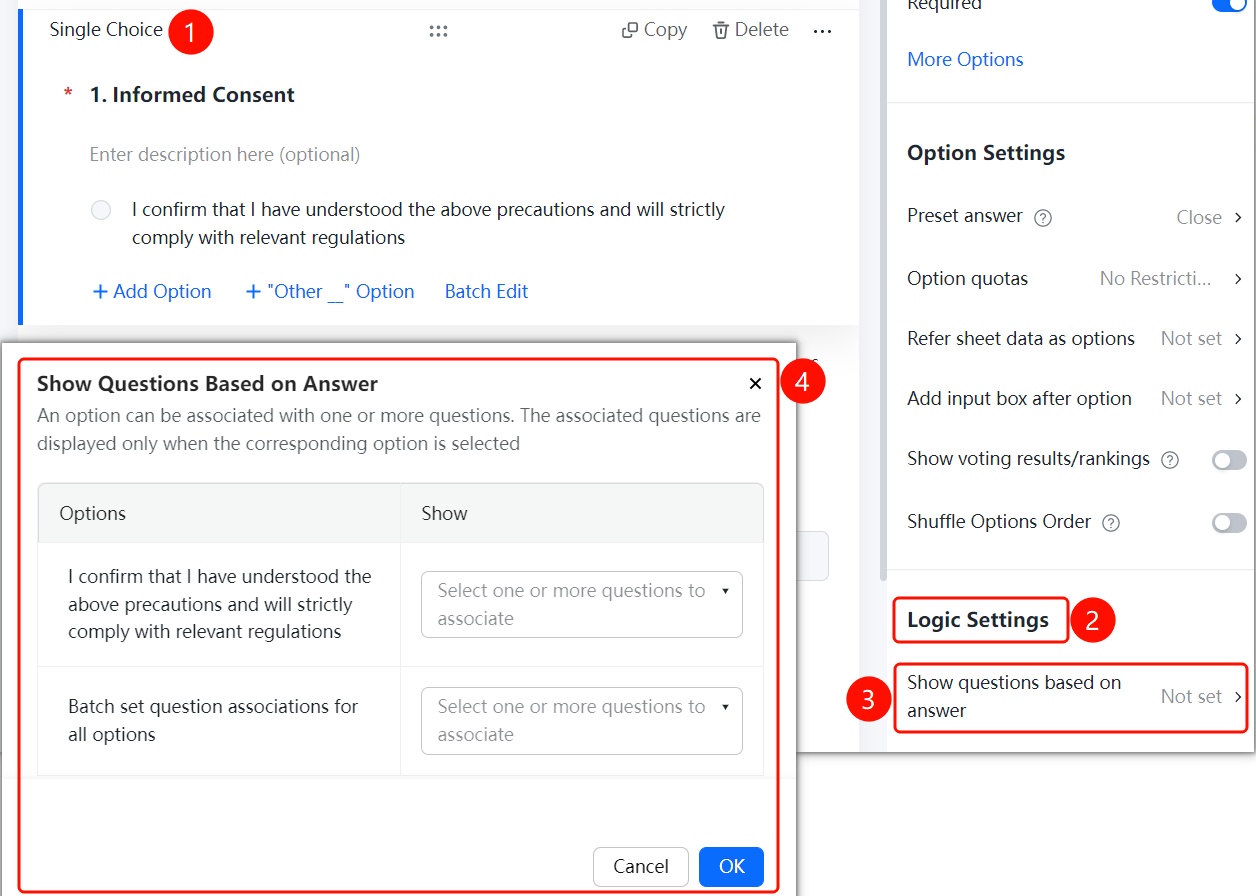1256x896 pixels.
Task: Click the question title "1. Informed Consent"
Action: click(192, 95)
